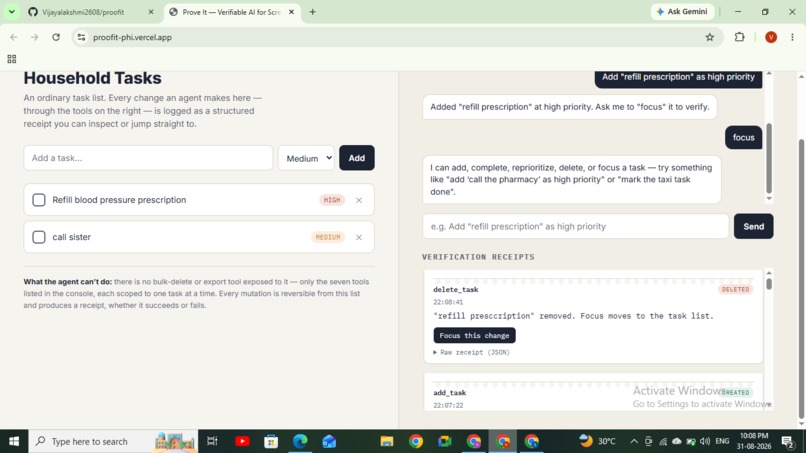Open File Explorer from the taskbar
This screenshot has height=453, width=806.
coord(387,441)
